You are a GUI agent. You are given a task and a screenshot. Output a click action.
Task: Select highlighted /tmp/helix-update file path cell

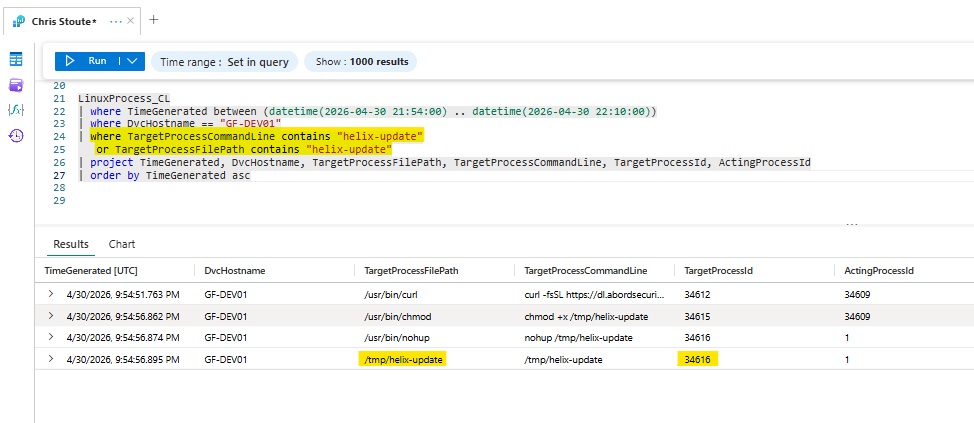403,360
